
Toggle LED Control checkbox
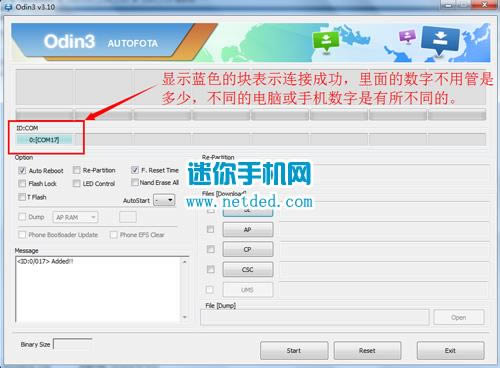coord(77,184)
